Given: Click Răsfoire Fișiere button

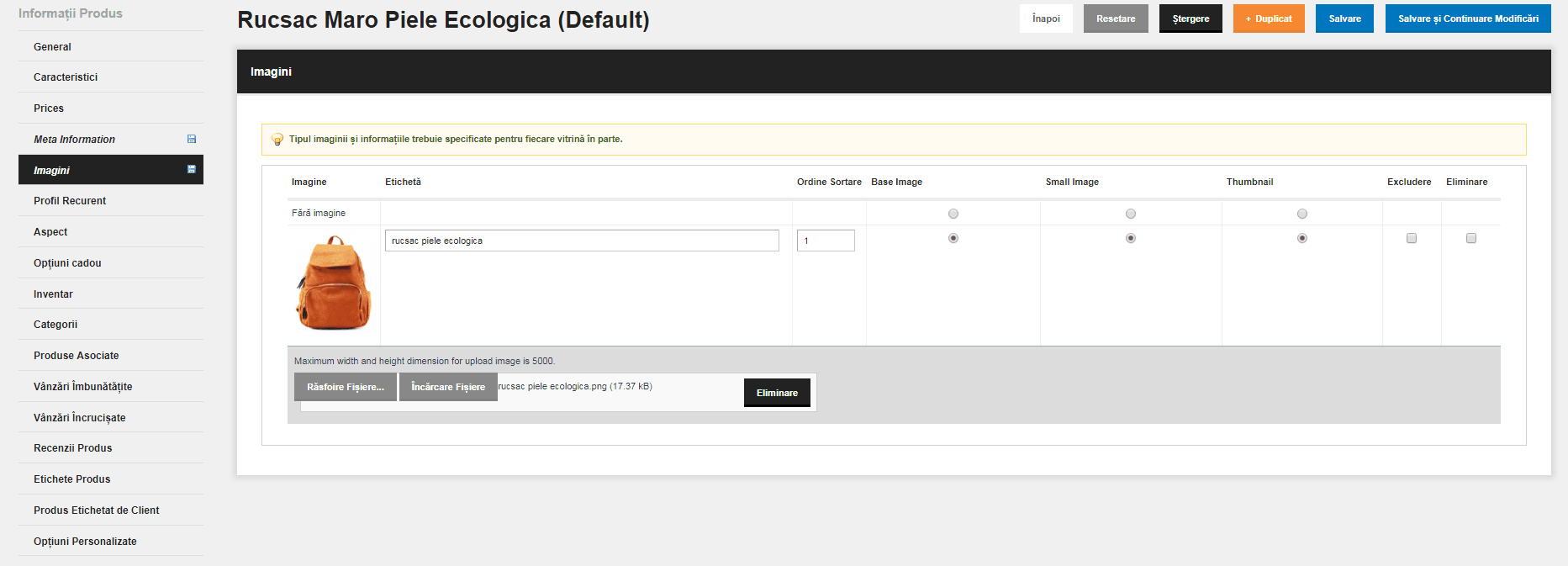Looking at the screenshot, I should coord(346,387).
